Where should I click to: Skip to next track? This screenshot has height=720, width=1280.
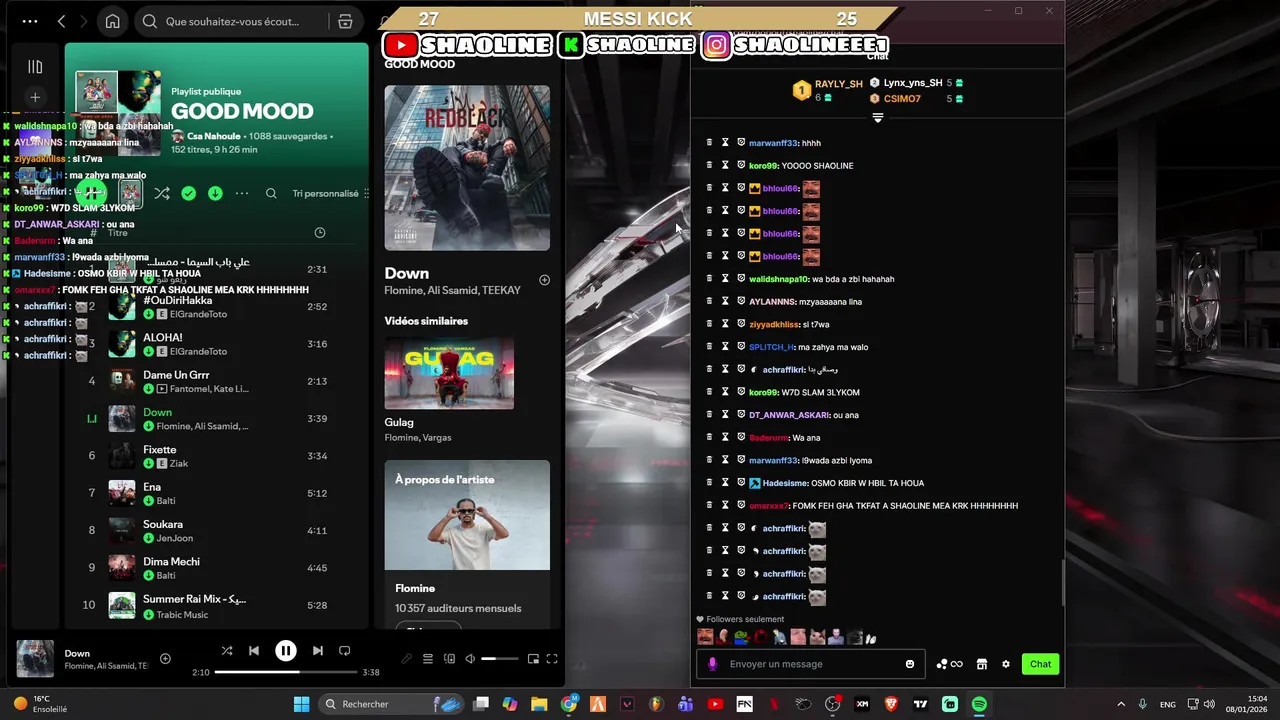tap(317, 651)
